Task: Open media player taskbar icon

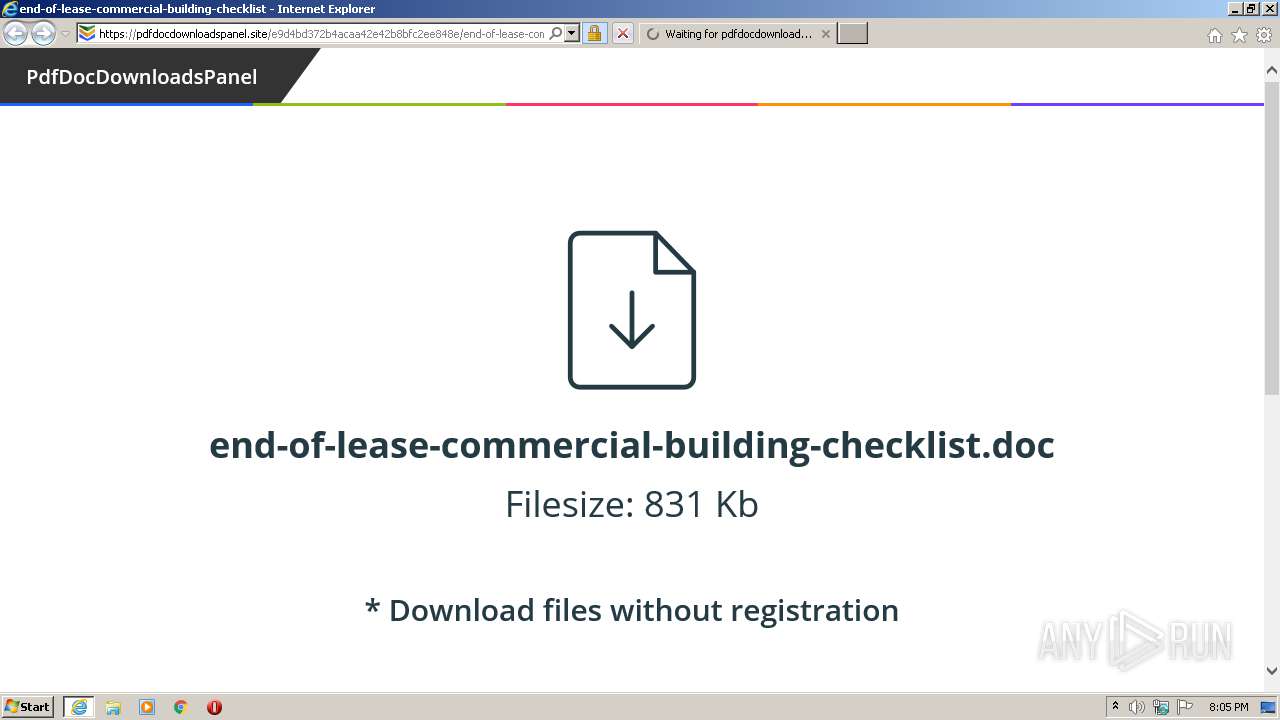Action: (x=147, y=707)
